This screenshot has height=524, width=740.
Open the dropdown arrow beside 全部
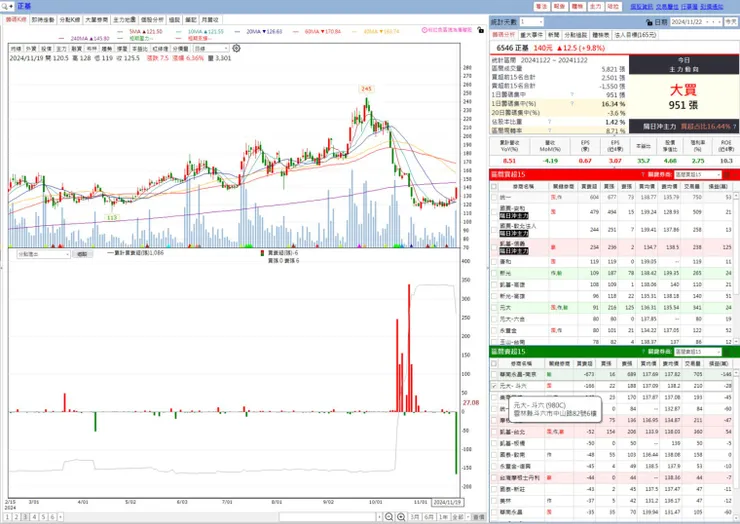pos(468,517)
